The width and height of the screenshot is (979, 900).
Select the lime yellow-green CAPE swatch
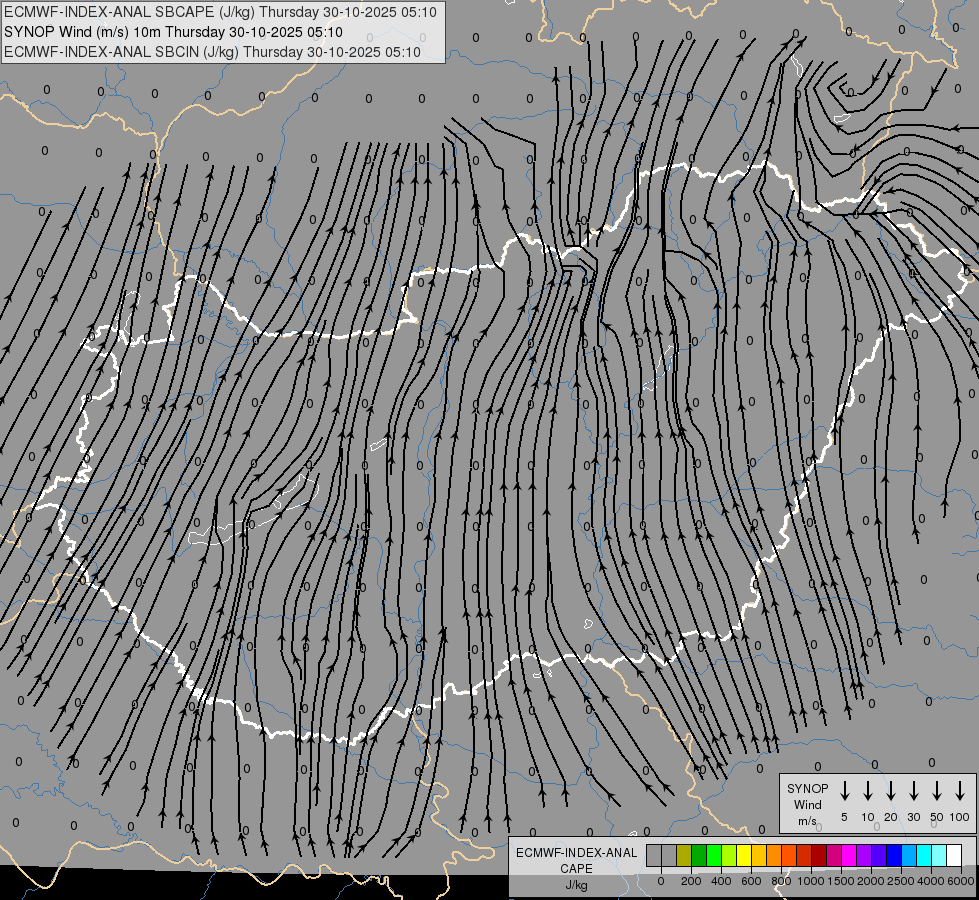[729, 855]
